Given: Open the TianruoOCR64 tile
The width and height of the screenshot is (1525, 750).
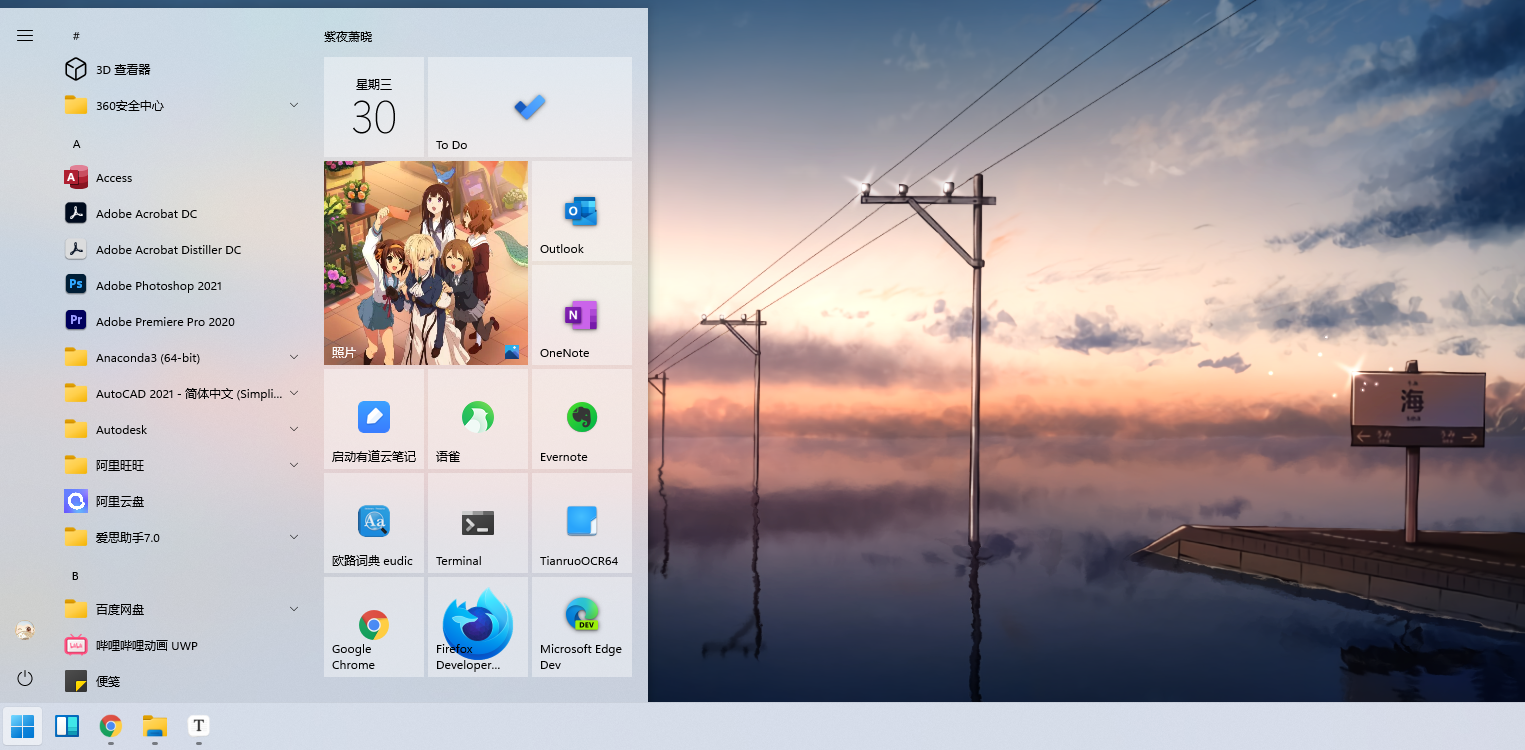Looking at the screenshot, I should [x=582, y=523].
